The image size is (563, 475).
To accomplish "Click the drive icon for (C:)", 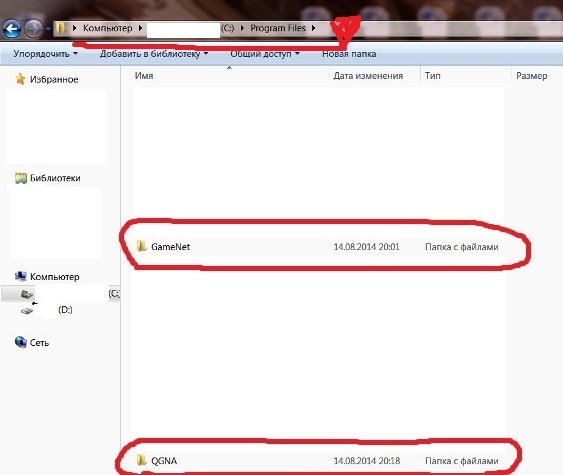I will click(27, 294).
